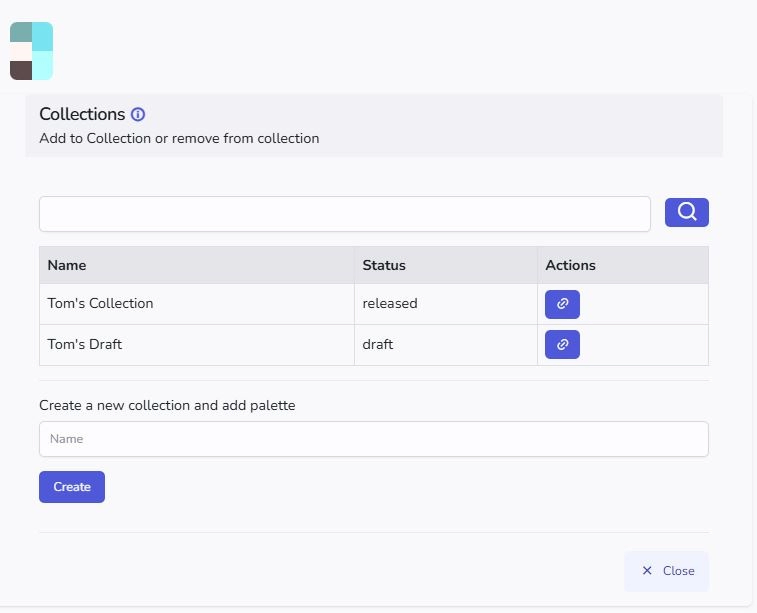
Task: Select the Tom's Draft name cell
Action: coord(197,345)
